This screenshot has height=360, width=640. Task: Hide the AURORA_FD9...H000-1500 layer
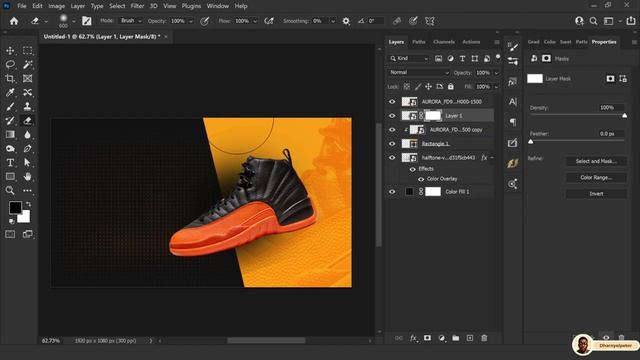(392, 102)
